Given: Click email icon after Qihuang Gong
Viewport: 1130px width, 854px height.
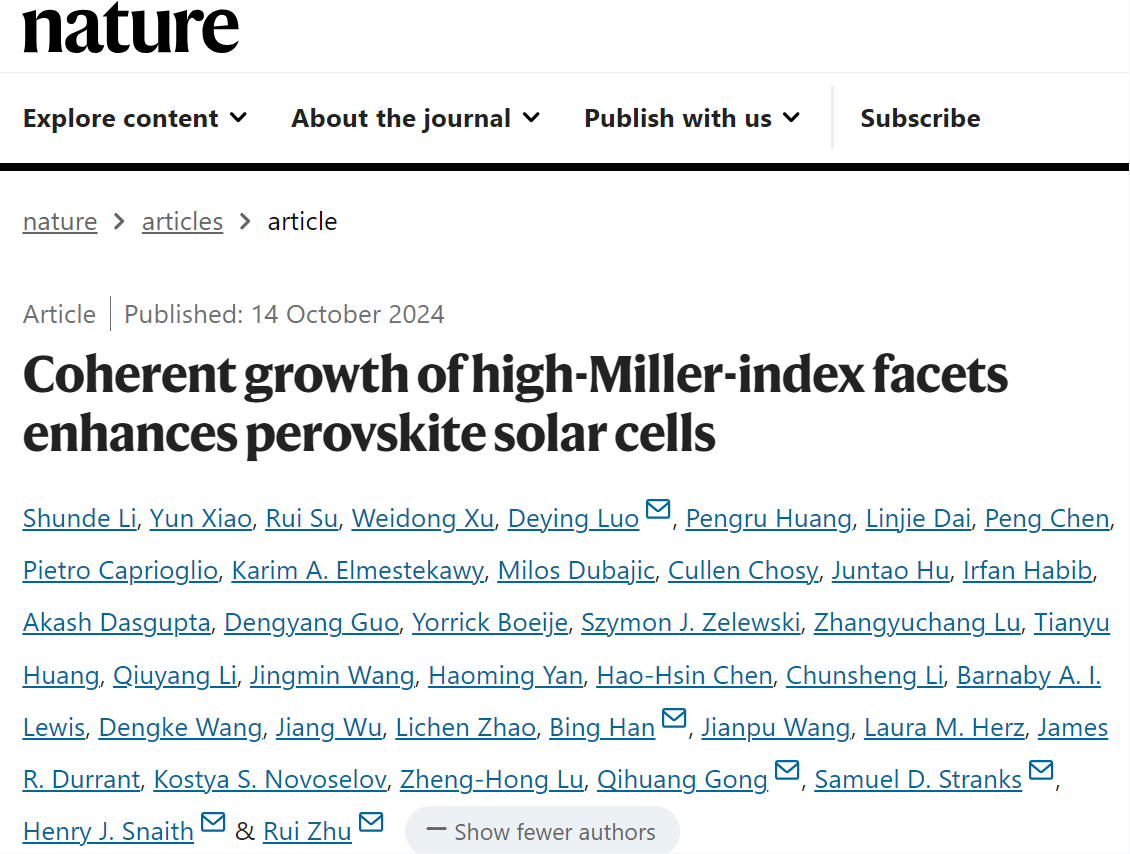Looking at the screenshot, I should click(x=787, y=770).
